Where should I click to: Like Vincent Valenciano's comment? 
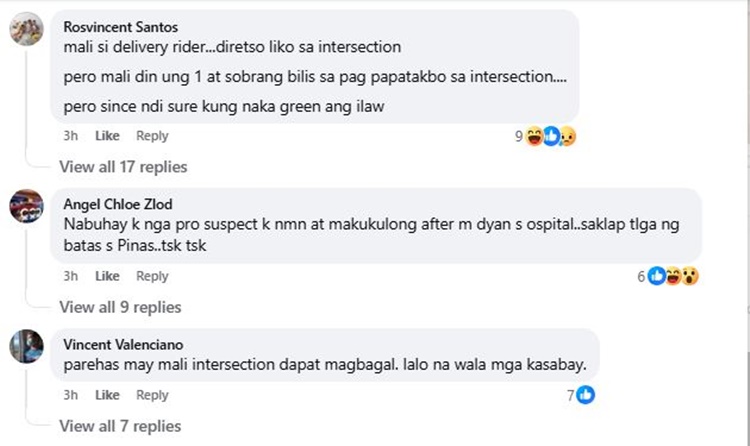click(107, 395)
